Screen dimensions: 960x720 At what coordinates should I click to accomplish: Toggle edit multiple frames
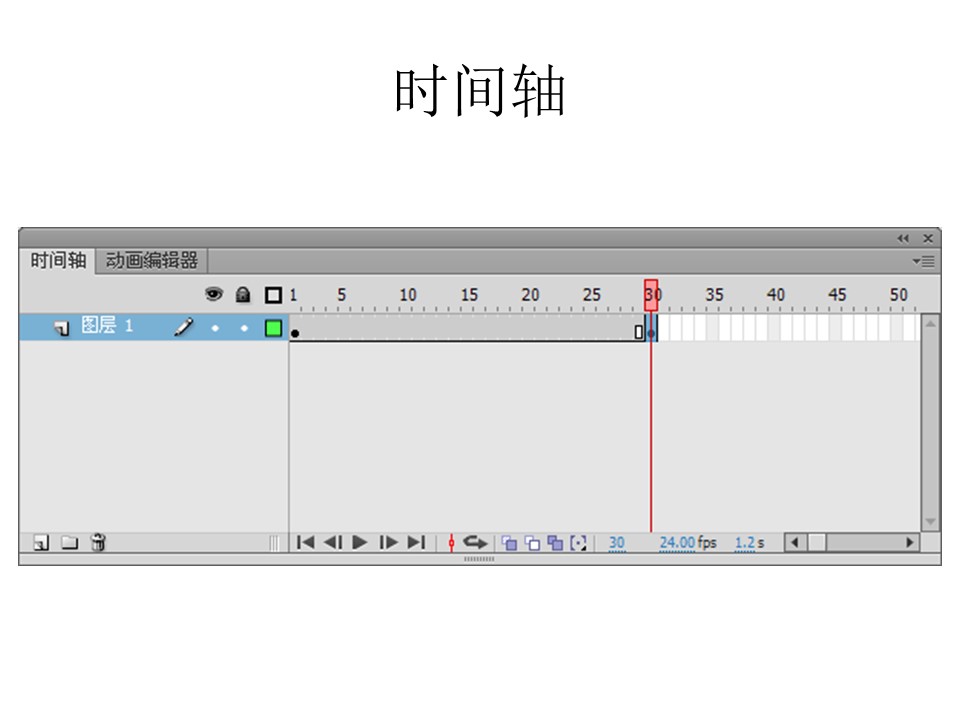click(553, 543)
